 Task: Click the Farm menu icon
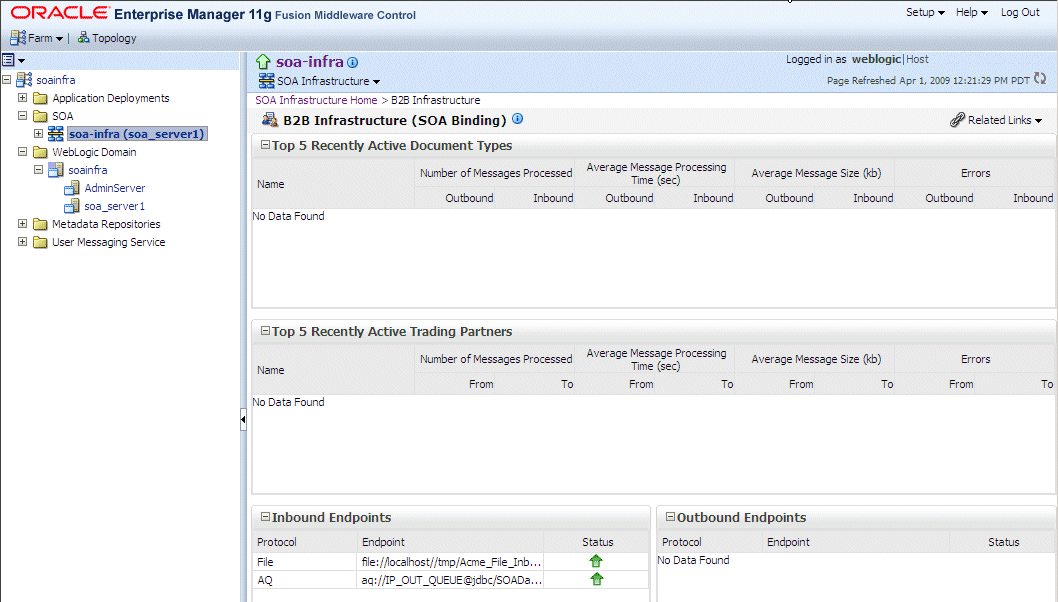click(18, 38)
